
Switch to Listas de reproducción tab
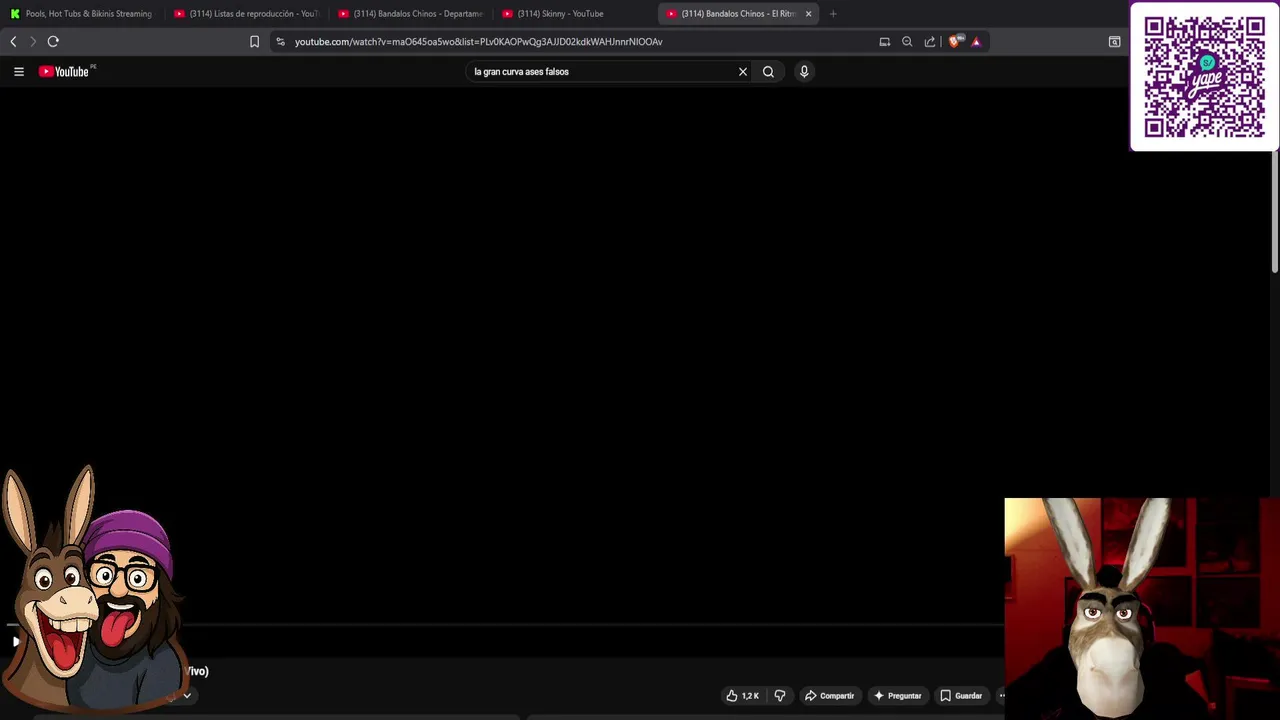coord(246,13)
